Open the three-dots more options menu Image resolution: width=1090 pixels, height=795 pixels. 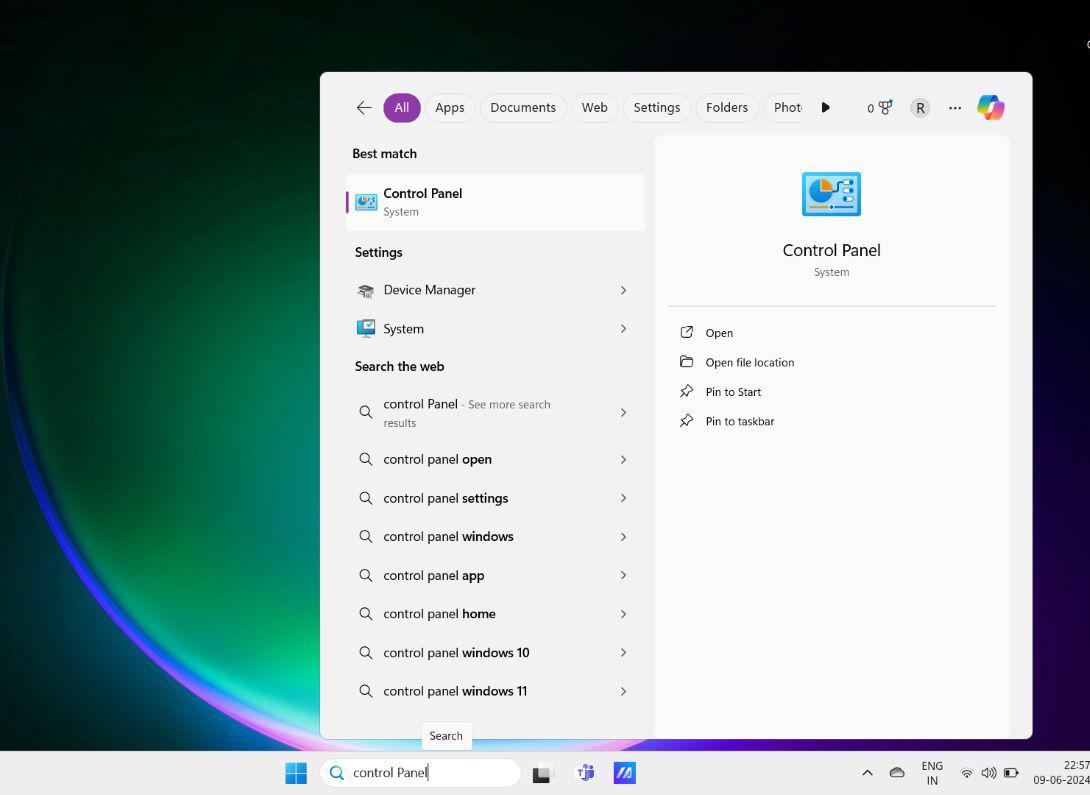[955, 108]
